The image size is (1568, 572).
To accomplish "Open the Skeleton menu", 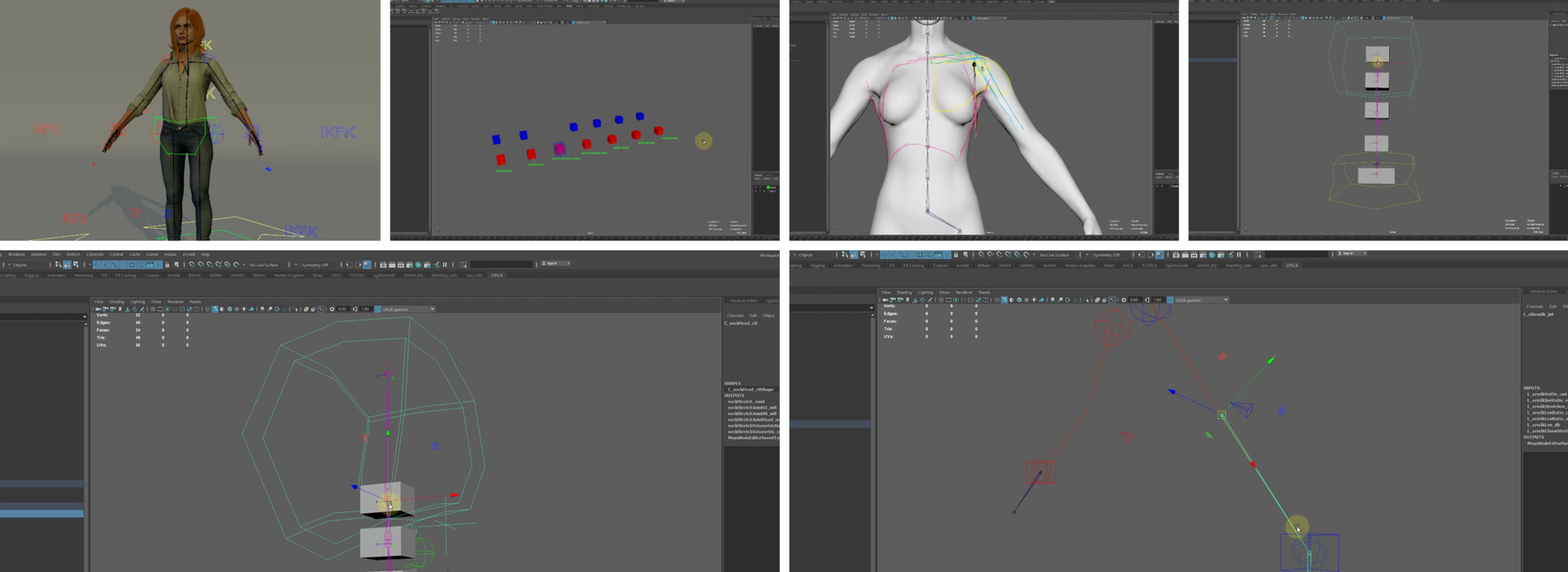I will point(38,254).
